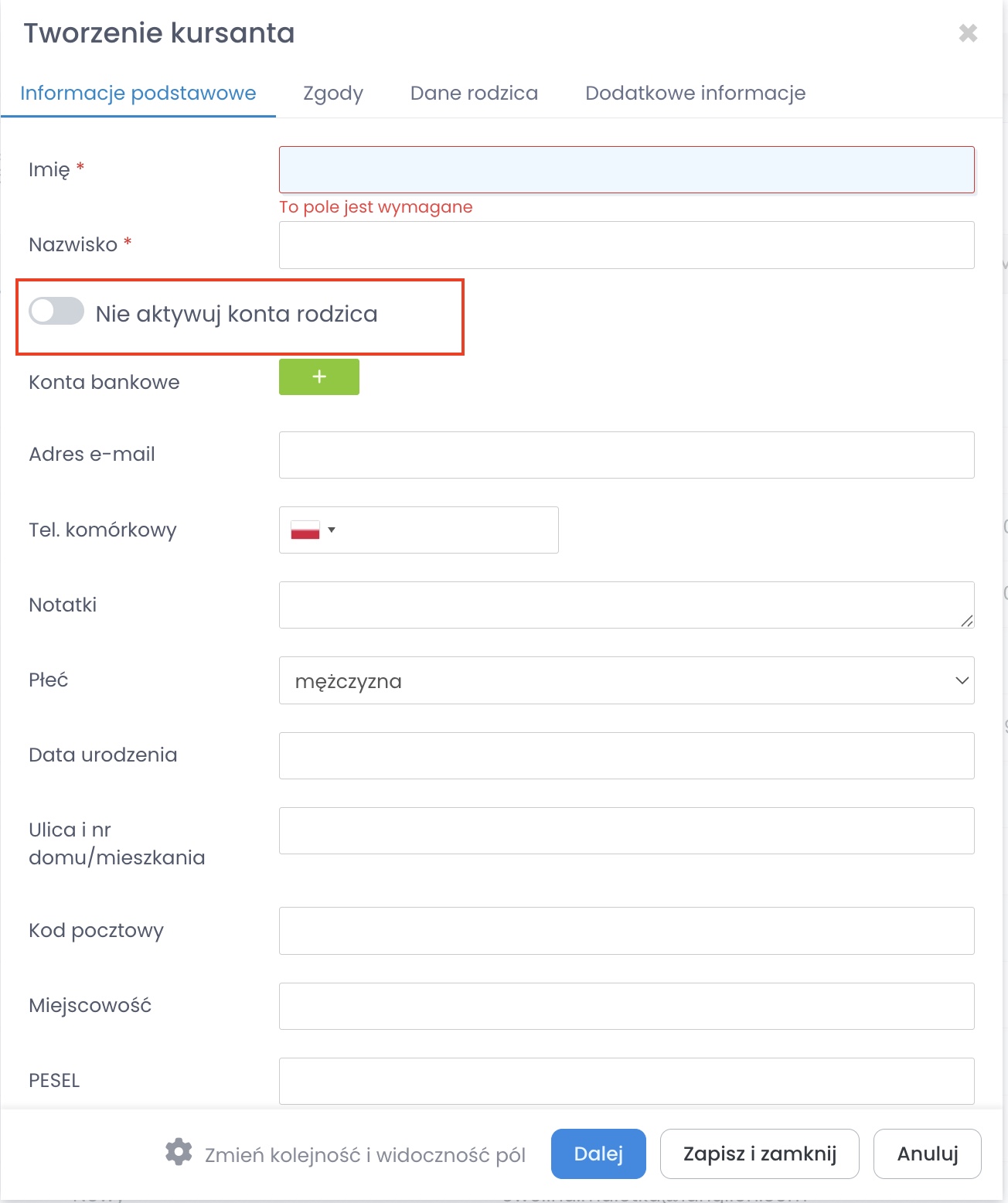Click Zapisz i zamknij button

tap(759, 1154)
